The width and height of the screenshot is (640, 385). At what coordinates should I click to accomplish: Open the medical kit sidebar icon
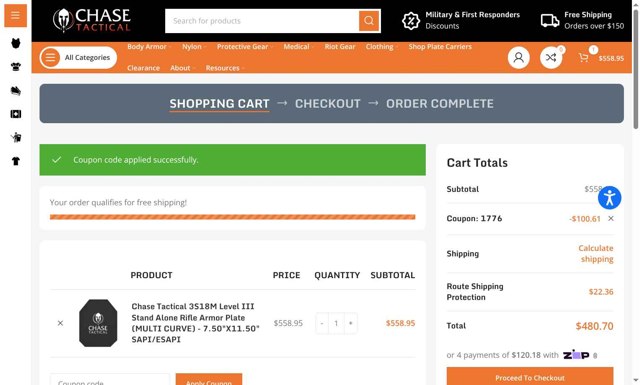tap(16, 114)
